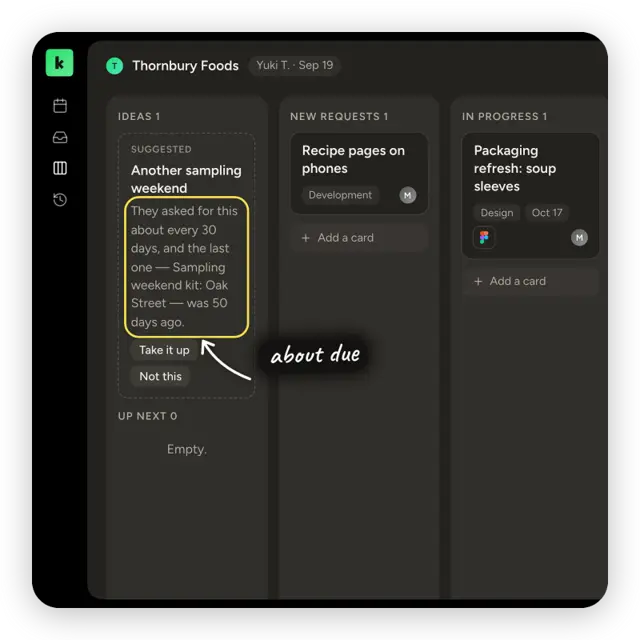
Task: Click the green k app logo
Action: (60, 63)
